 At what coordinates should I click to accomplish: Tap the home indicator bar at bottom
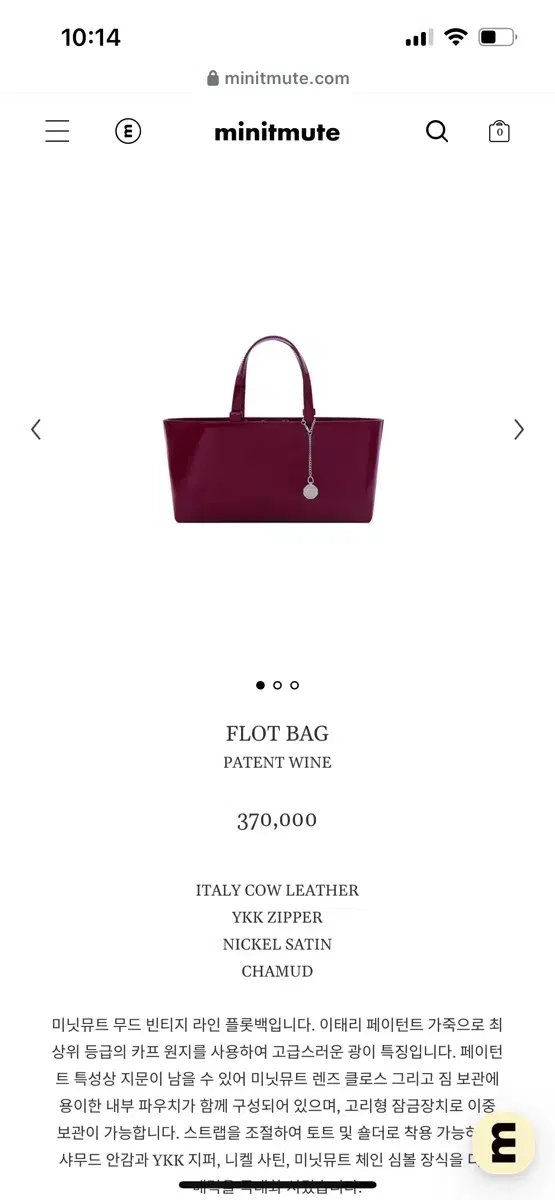coord(277,1185)
